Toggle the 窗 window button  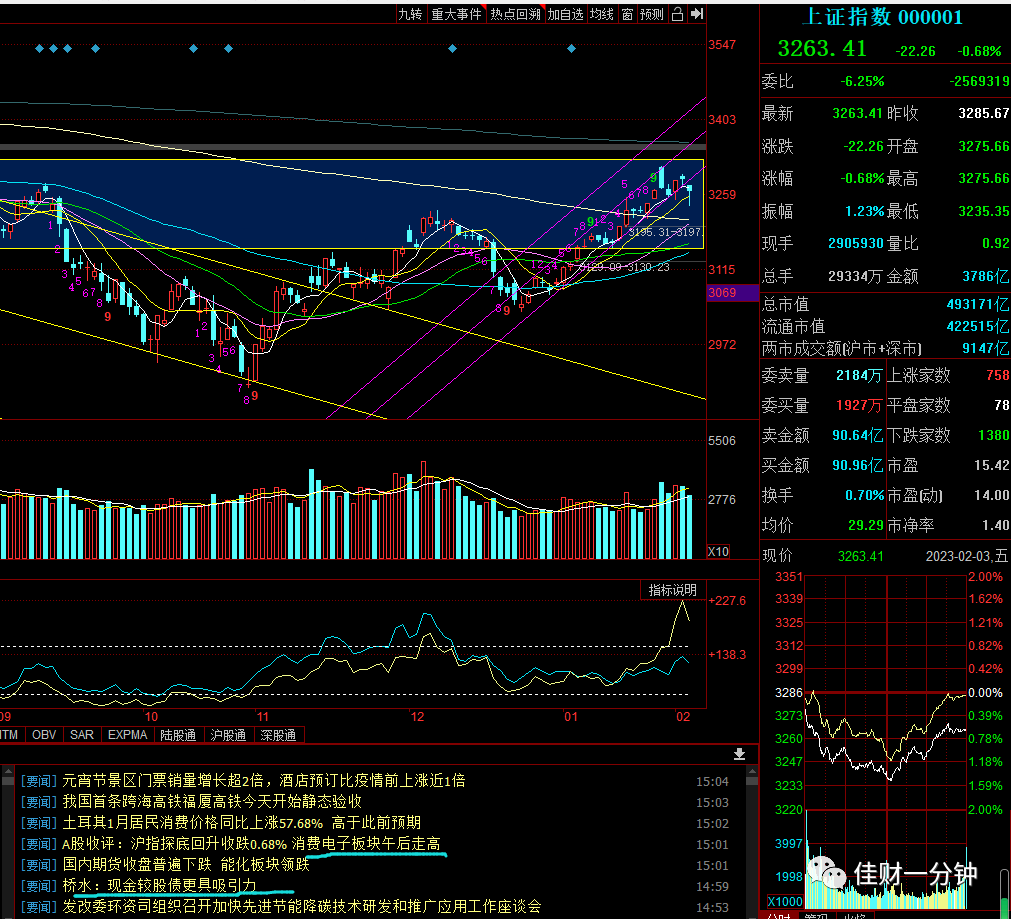click(x=627, y=14)
